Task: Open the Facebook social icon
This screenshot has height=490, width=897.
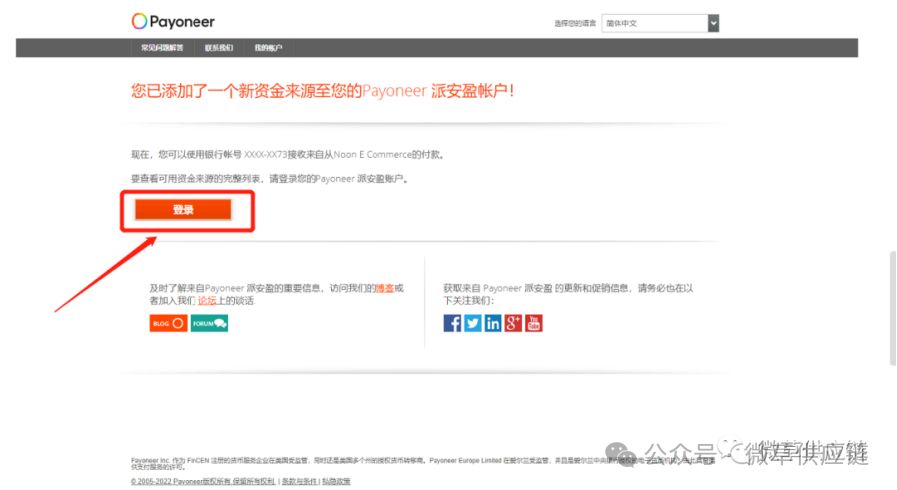Action: [x=452, y=323]
